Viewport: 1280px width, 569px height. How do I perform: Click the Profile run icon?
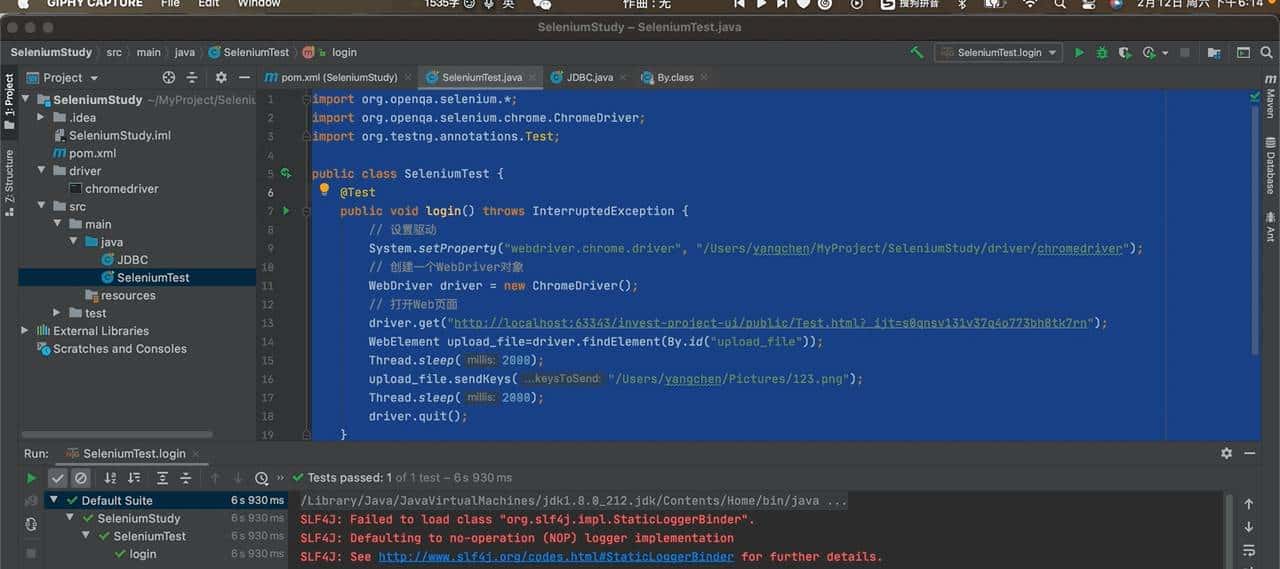(1148, 52)
